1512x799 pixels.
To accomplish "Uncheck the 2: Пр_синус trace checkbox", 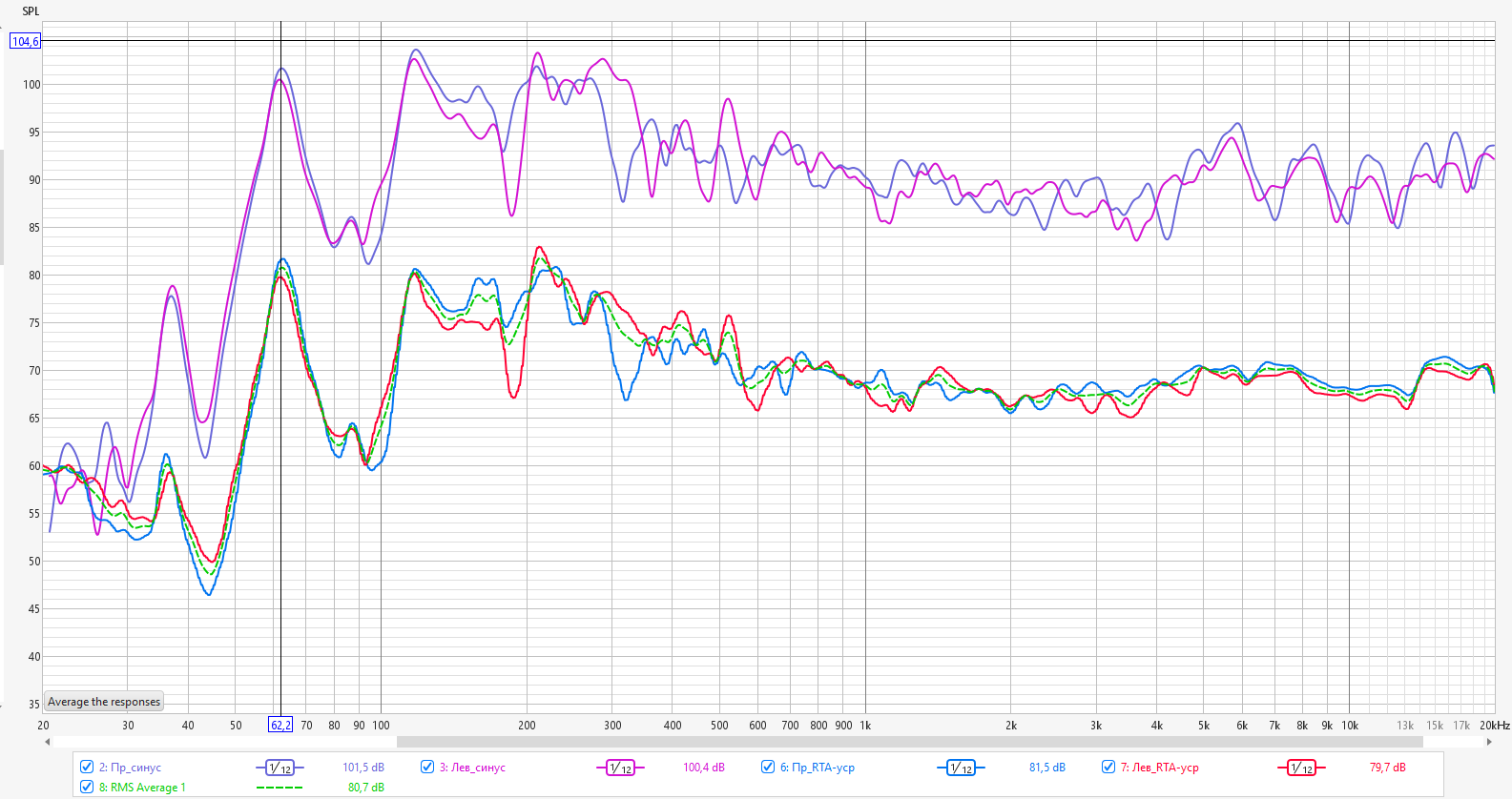I will [87, 767].
